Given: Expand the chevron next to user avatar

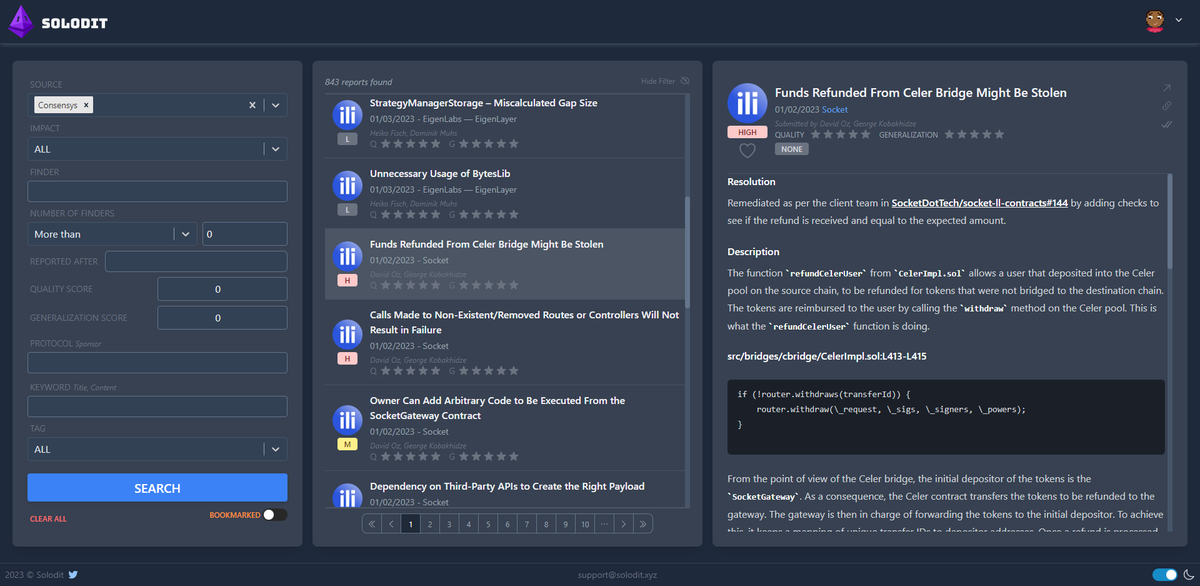Looking at the screenshot, I should (x=1181, y=22).
